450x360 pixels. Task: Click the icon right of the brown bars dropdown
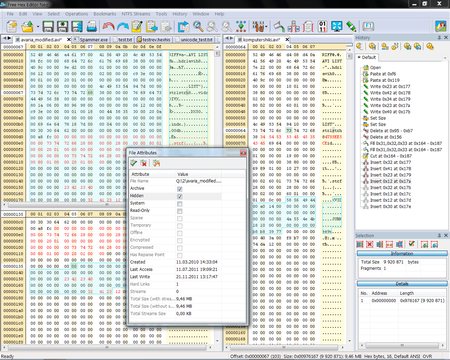pos(279,26)
